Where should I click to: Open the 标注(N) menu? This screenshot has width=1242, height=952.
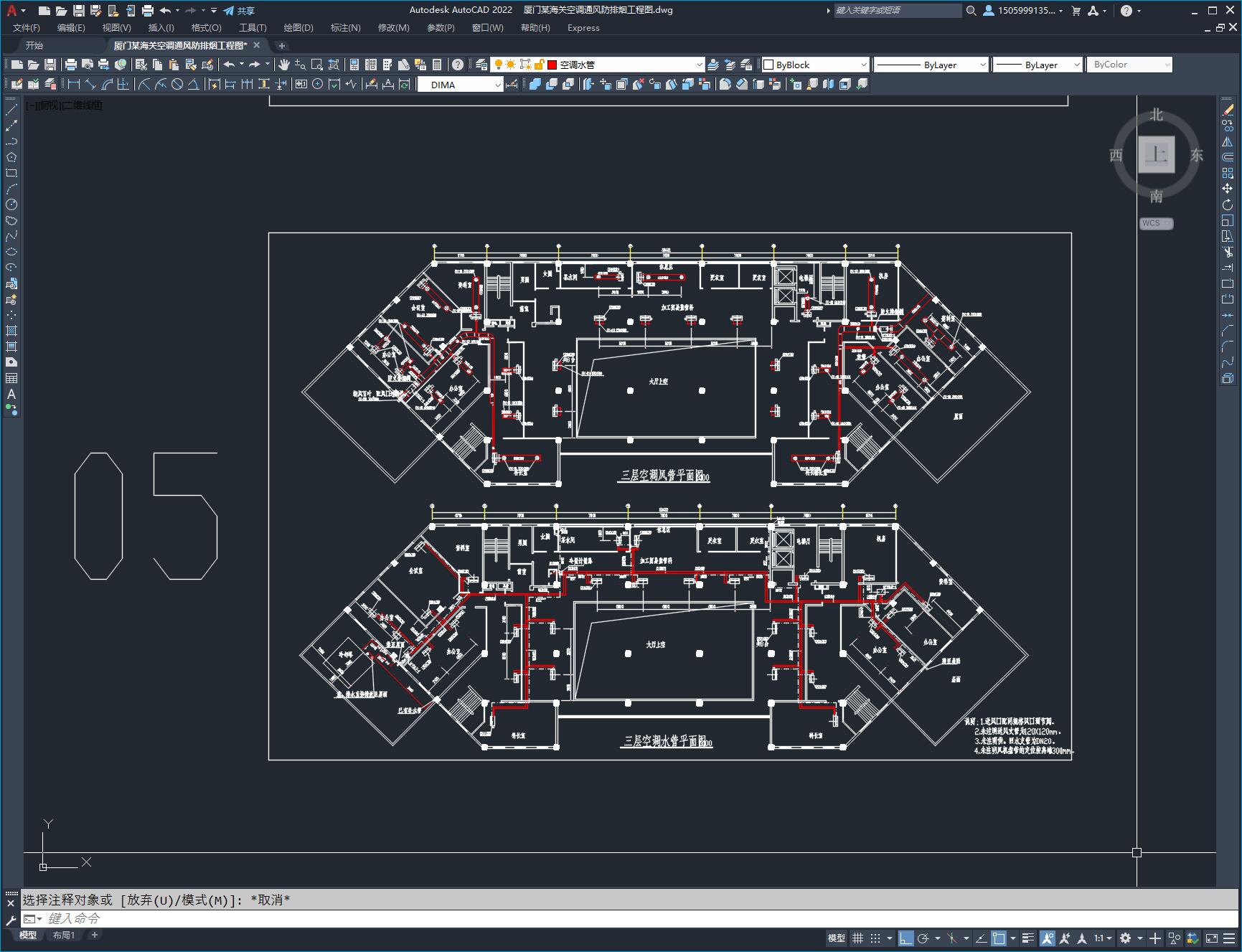[345, 28]
